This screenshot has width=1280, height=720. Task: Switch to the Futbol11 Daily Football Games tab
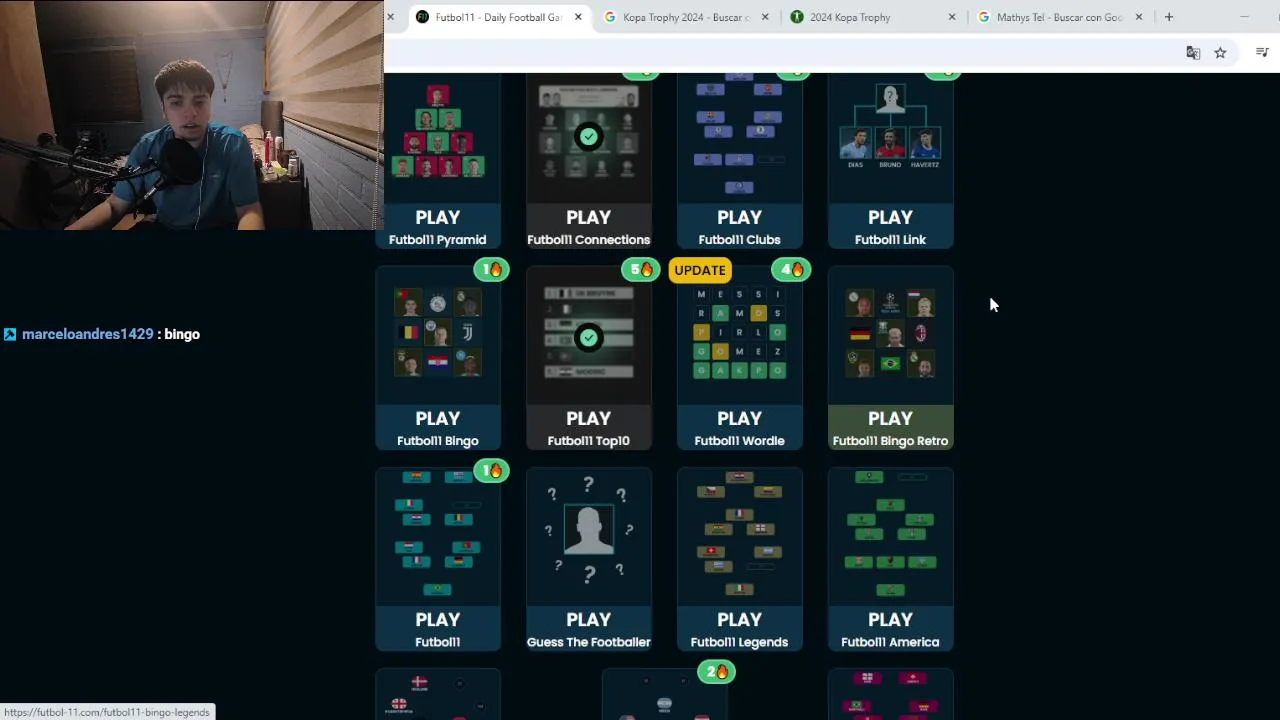coord(488,17)
